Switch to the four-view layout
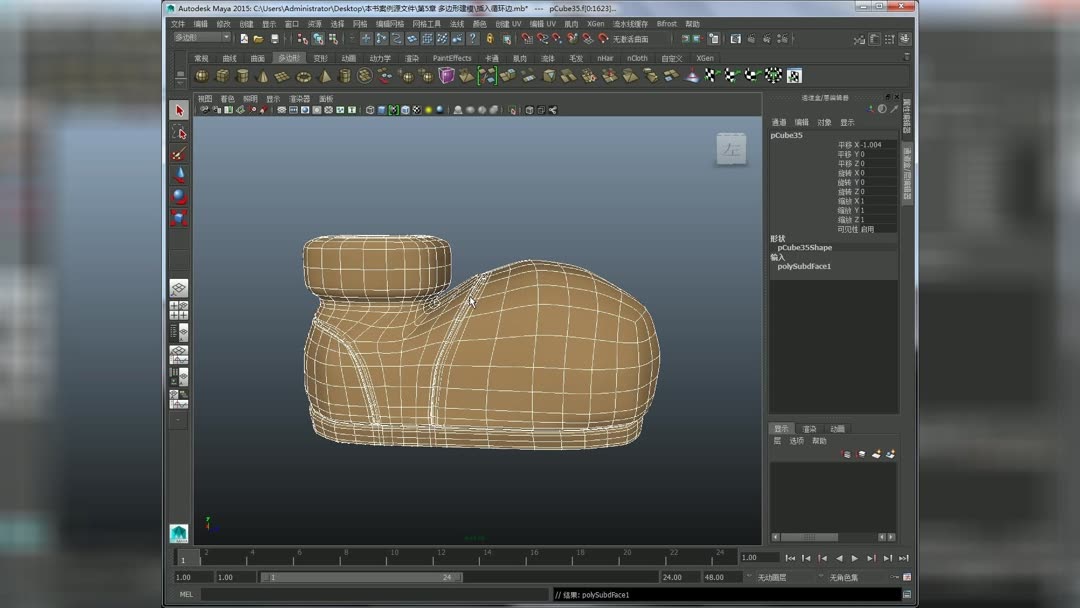This screenshot has width=1080, height=608. pos(179,311)
